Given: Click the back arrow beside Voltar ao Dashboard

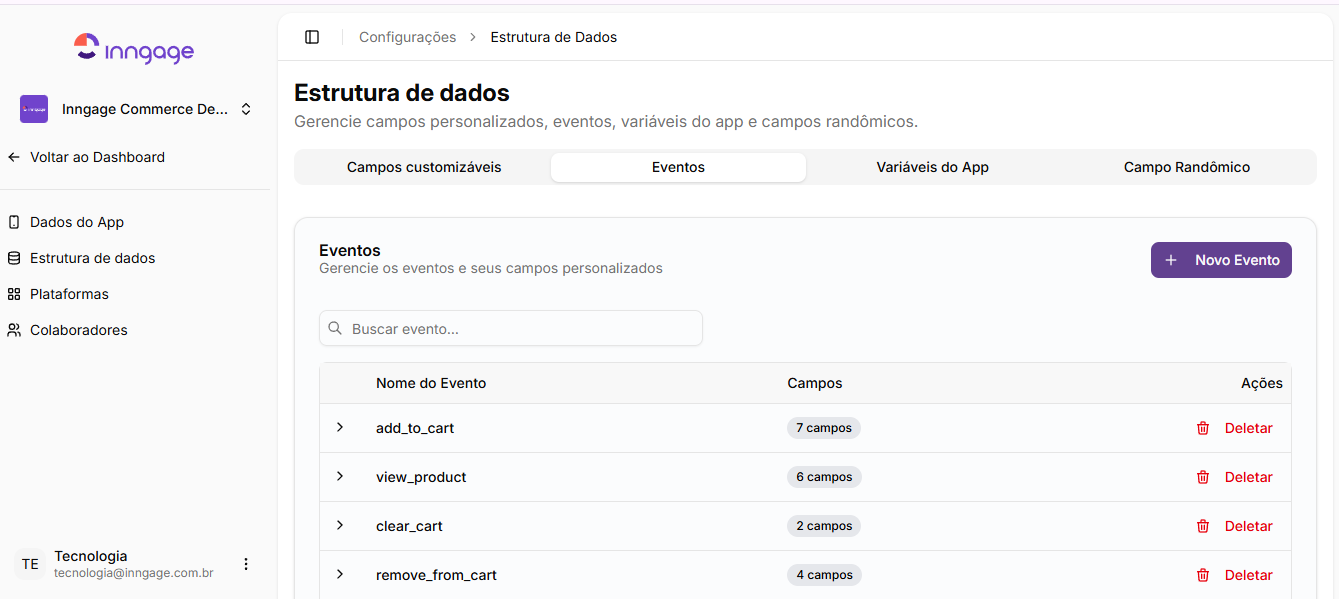Looking at the screenshot, I should coord(14,157).
